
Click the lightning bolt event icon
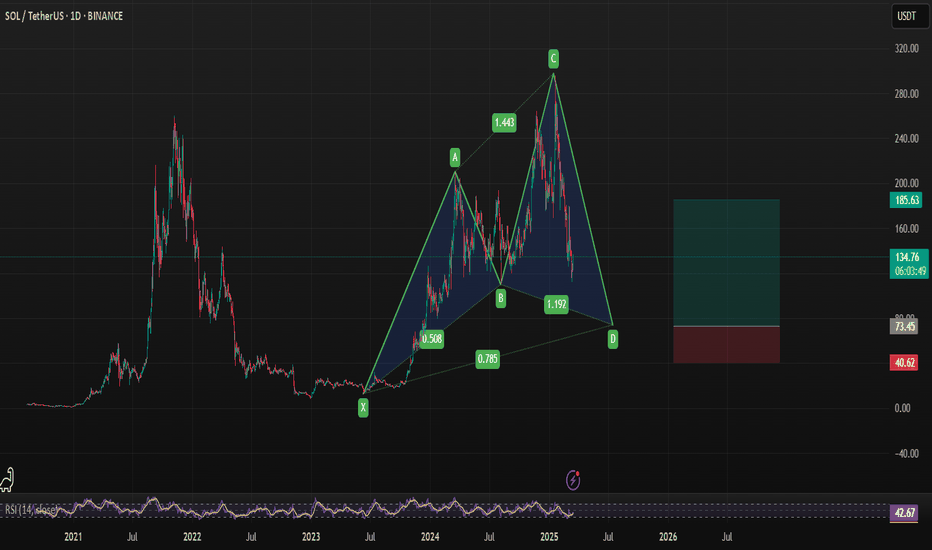573,479
